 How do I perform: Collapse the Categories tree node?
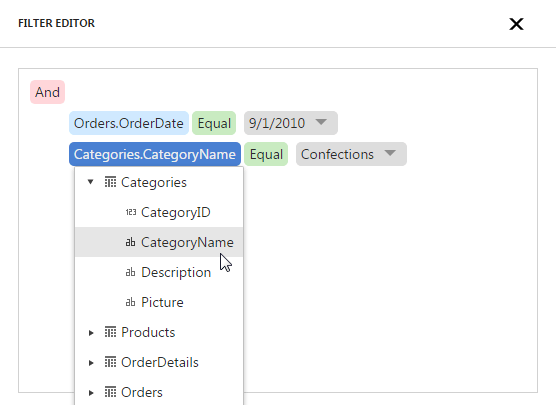(x=91, y=182)
